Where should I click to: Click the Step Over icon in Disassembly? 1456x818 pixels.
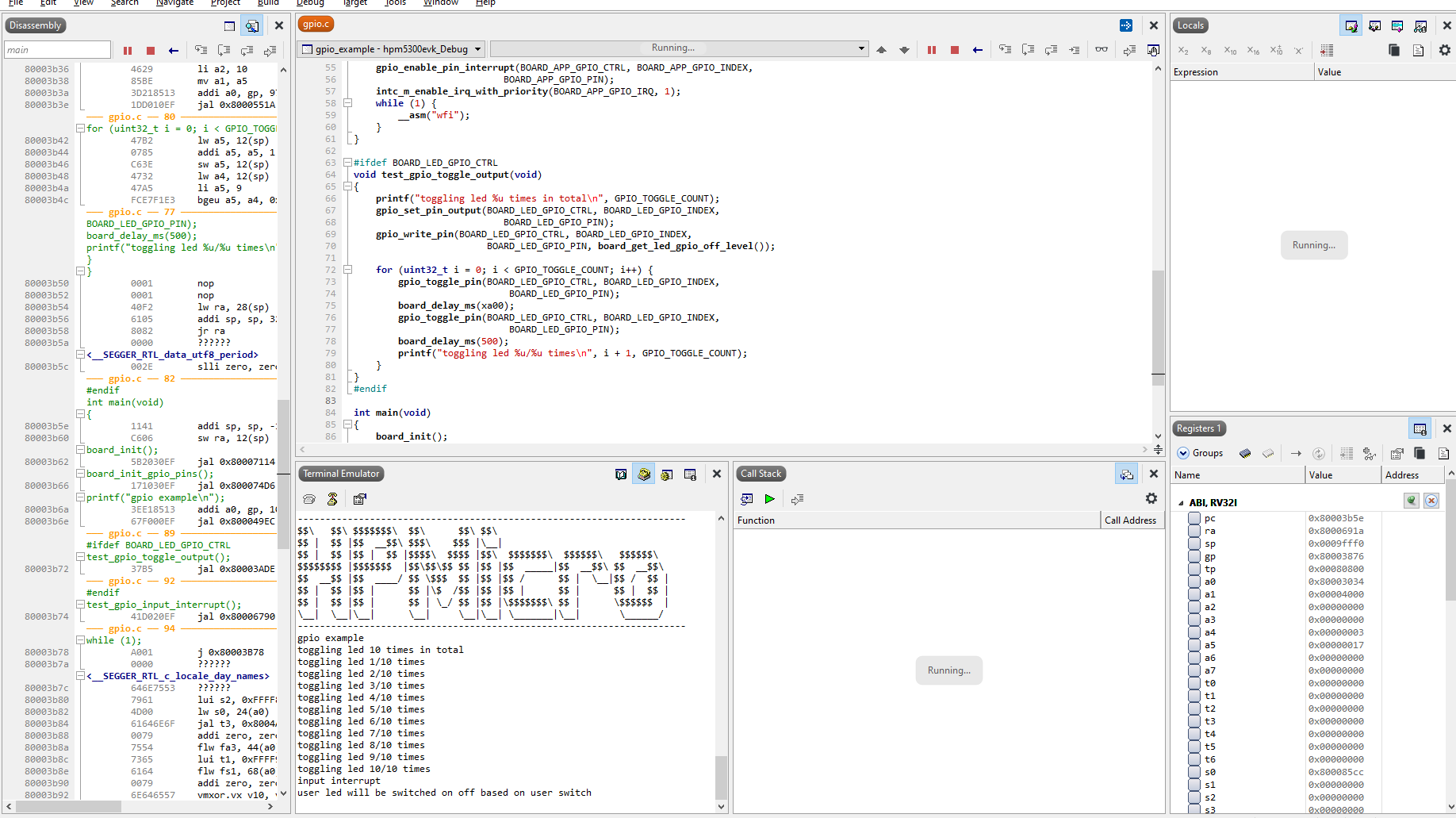pos(224,50)
